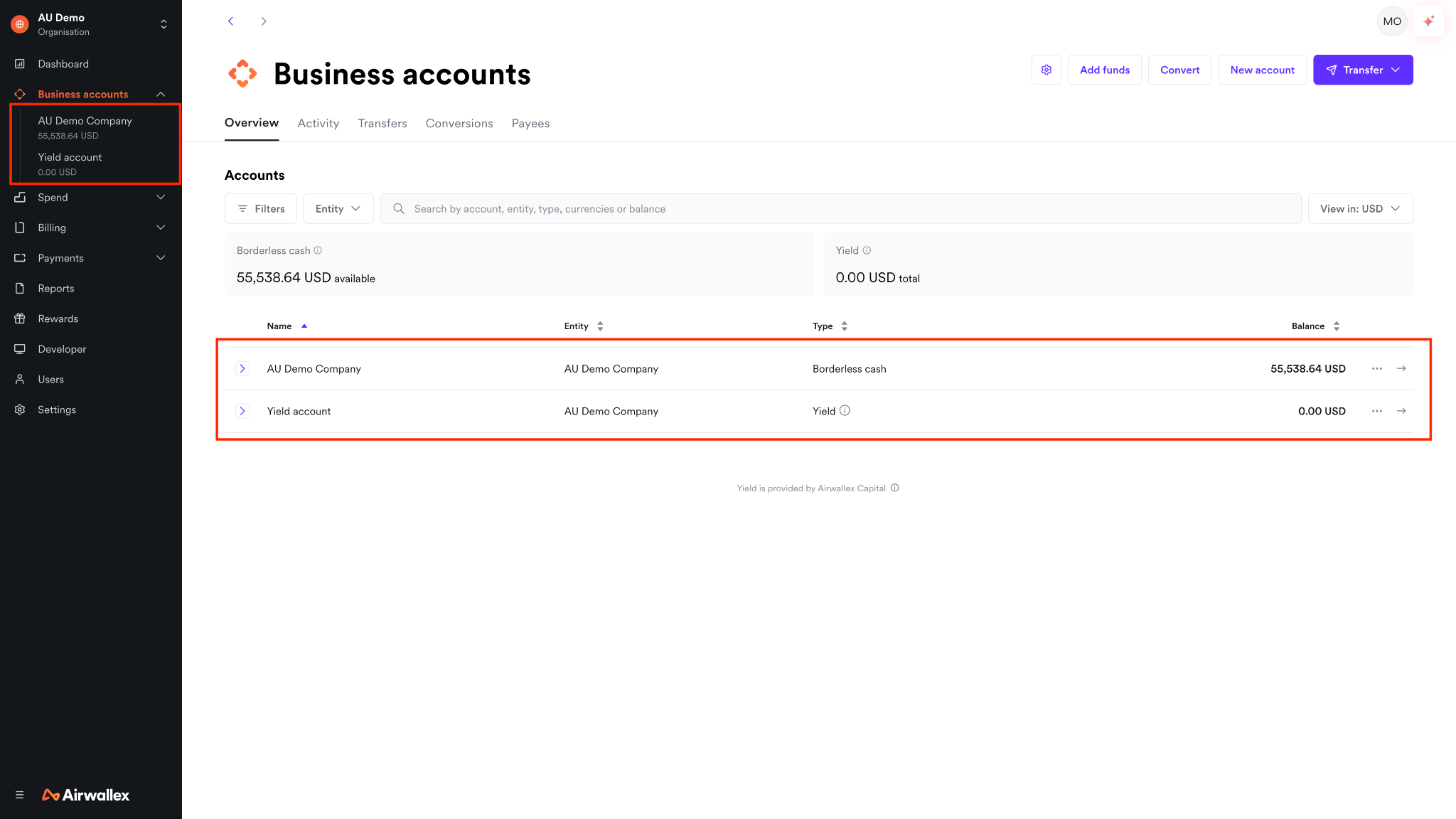Image resolution: width=1456 pixels, height=819 pixels.
Task: Focus the account search field
Action: pyautogui.click(x=840, y=209)
